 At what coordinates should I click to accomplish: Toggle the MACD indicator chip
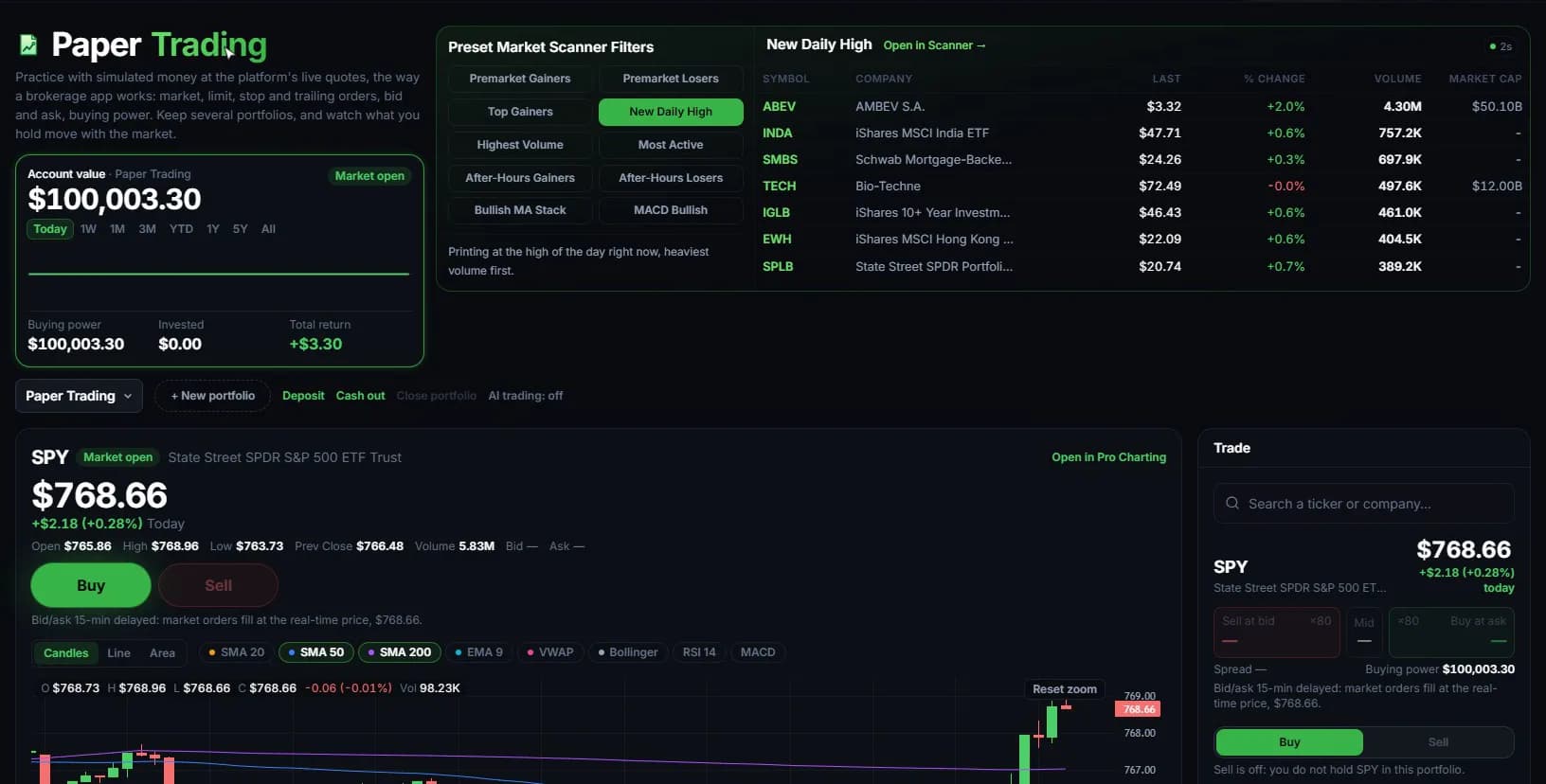(x=758, y=652)
